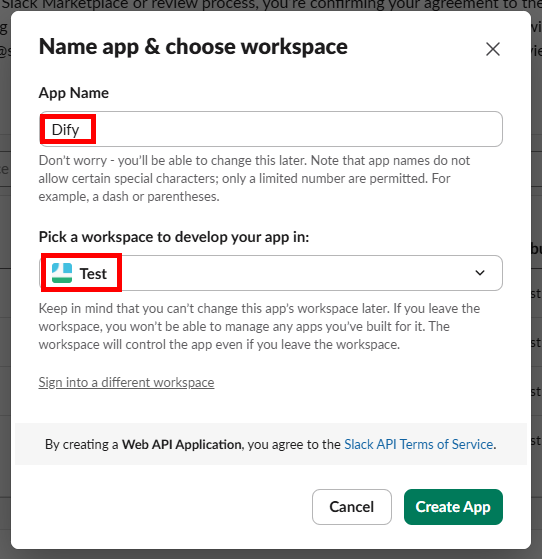
Task: Open Slack API Terms of Service link
Action: pos(419,445)
